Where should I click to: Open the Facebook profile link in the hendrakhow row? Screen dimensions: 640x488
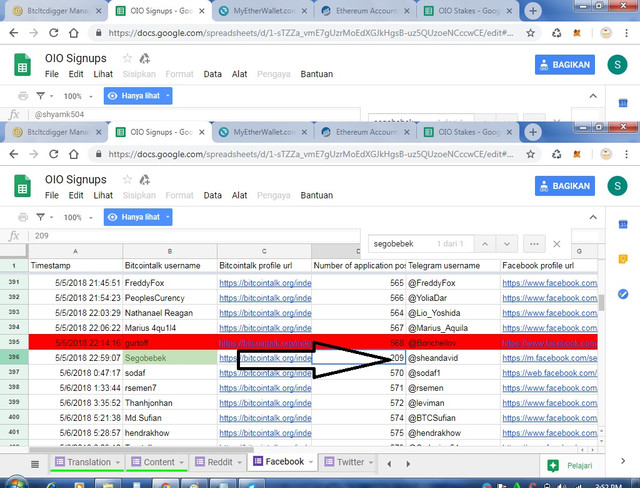[549, 433]
